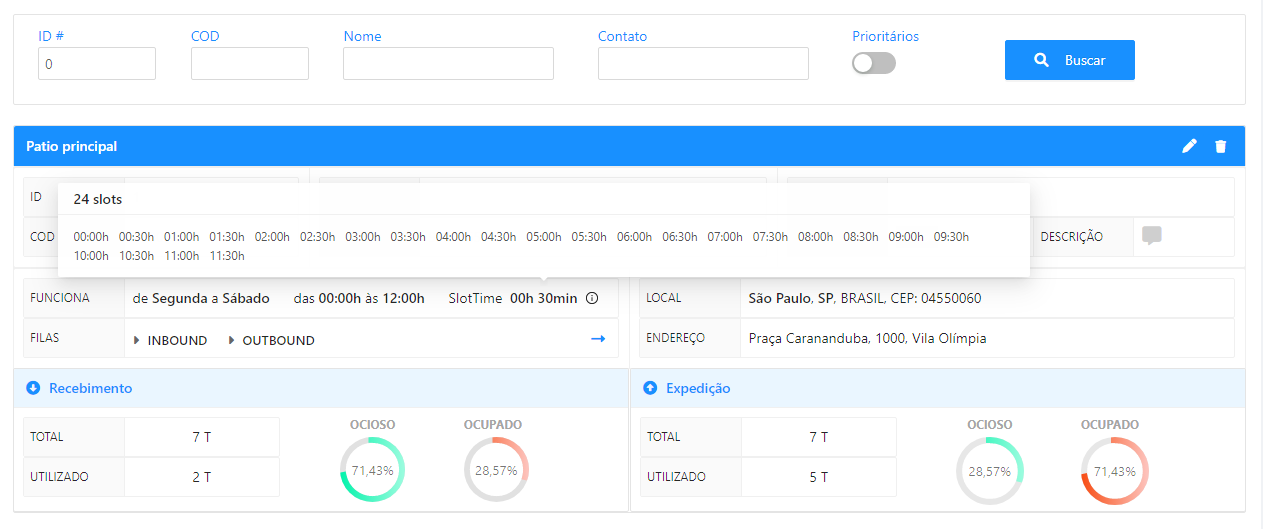
Task: Click the Expedição up-arrow circle icon
Action: [x=650, y=388]
